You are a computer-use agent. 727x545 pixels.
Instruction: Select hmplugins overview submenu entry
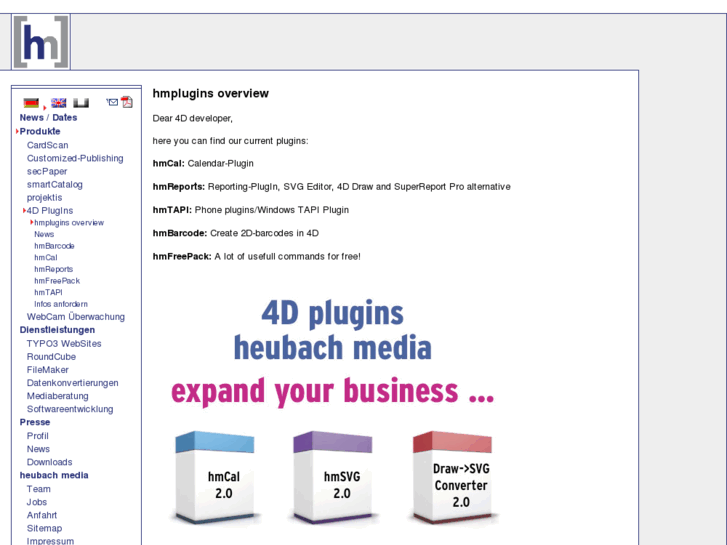point(69,223)
